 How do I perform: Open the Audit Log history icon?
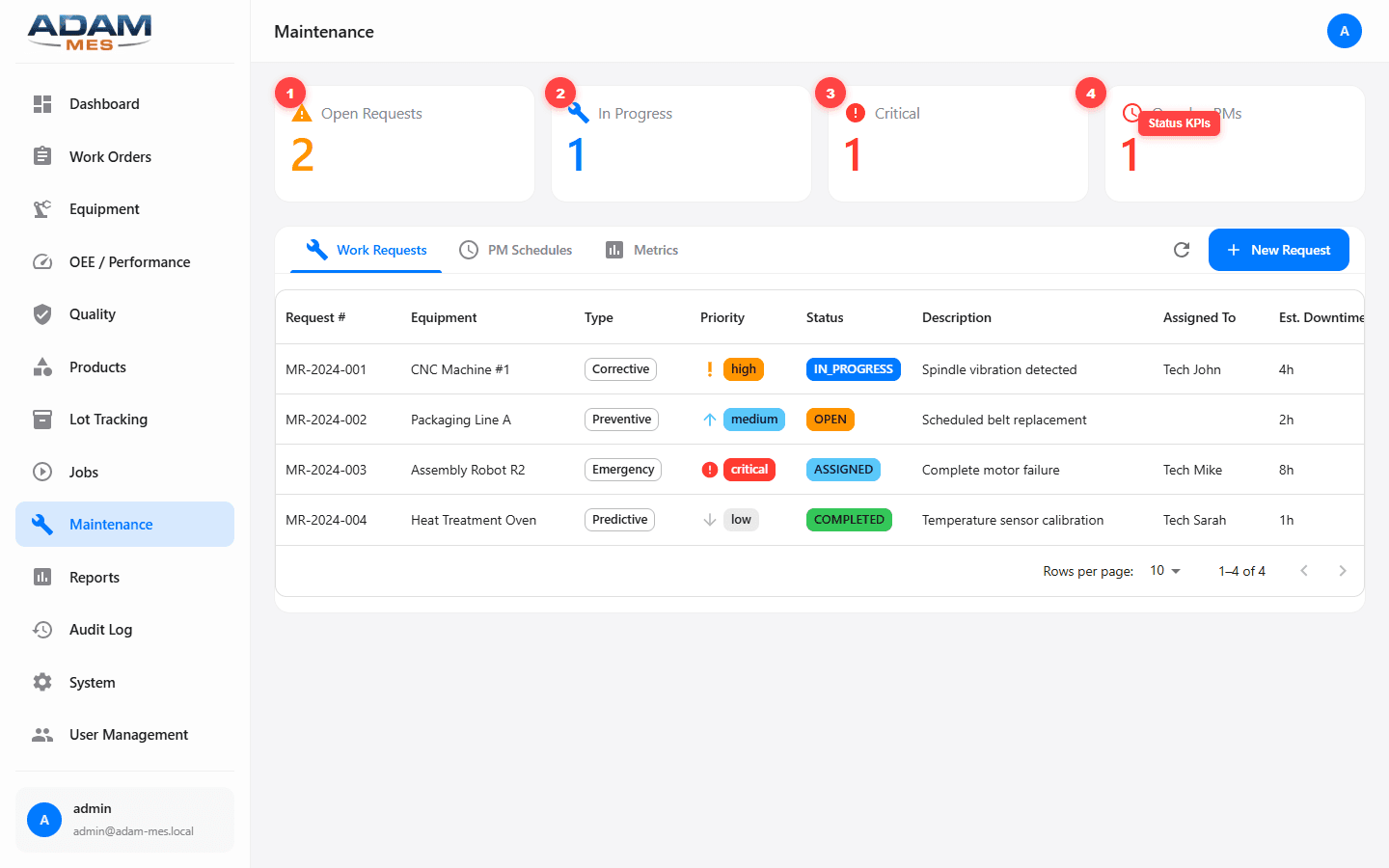pyautogui.click(x=42, y=629)
